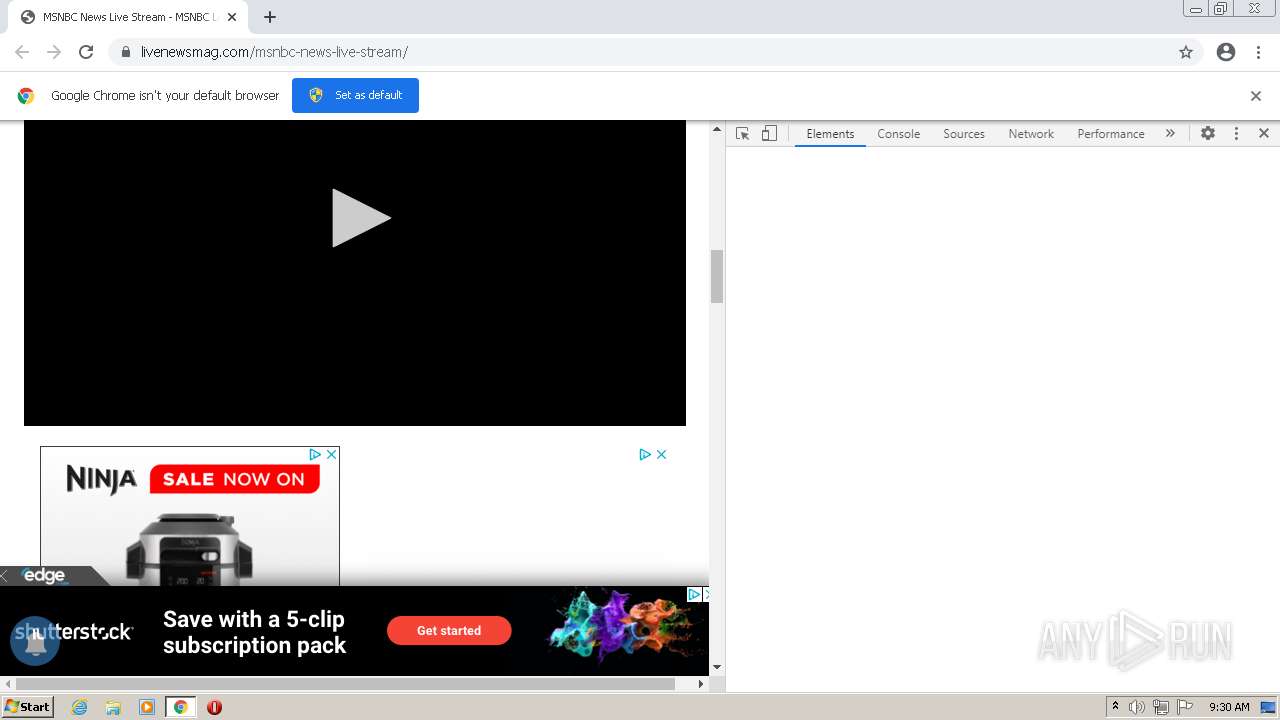Screen dimensions: 1280x720
Task: Go back to the previous page
Action: pyautogui.click(x=22, y=52)
